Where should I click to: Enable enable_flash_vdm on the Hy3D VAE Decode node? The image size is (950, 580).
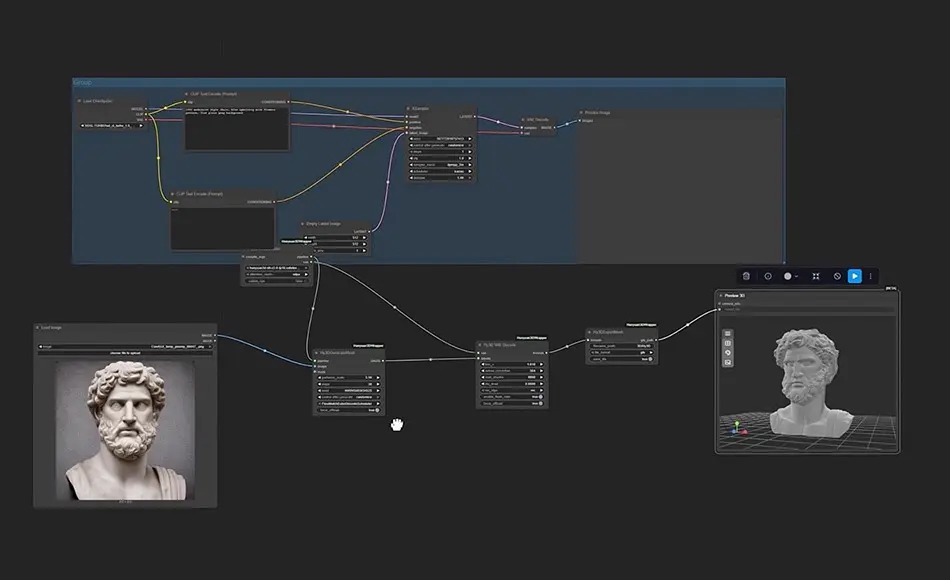(x=540, y=397)
